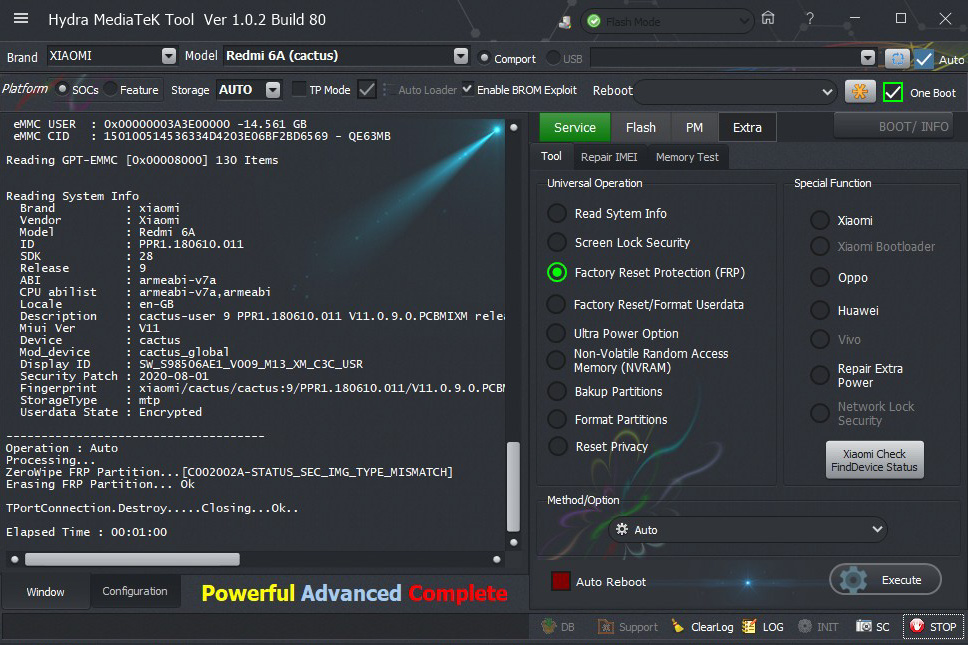Switch to the Window tab
Image resolution: width=968 pixels, height=645 pixels.
tap(46, 592)
